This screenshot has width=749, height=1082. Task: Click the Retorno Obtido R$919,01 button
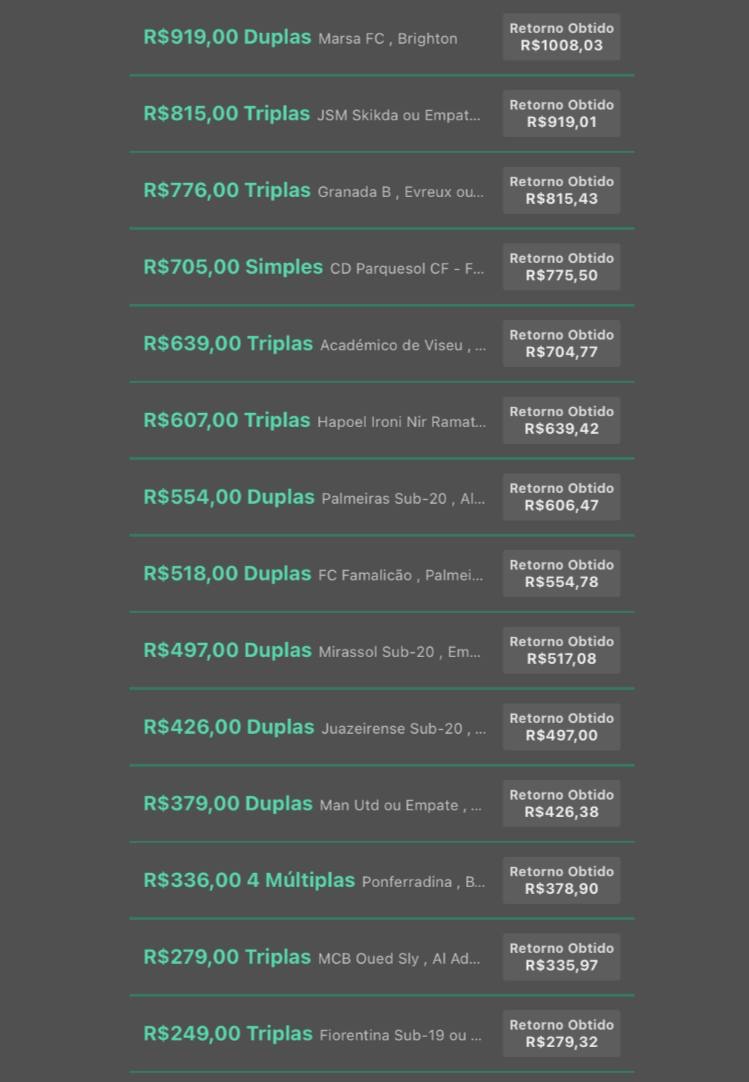point(561,114)
